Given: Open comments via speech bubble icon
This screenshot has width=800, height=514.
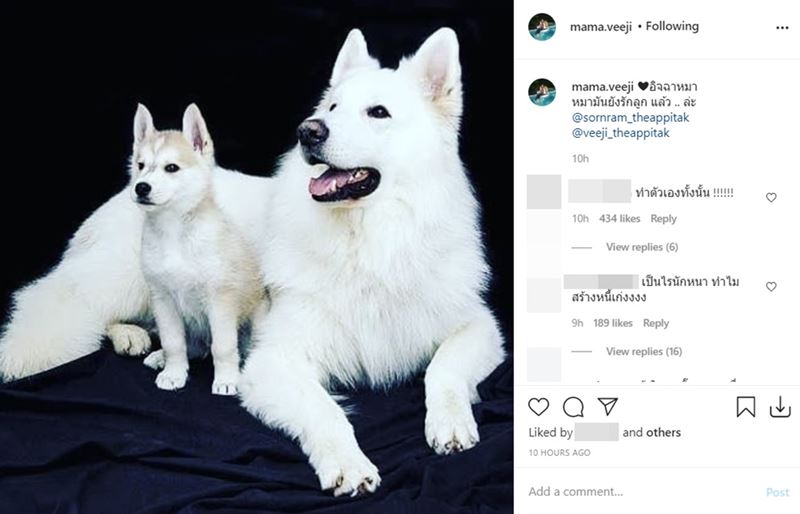Looking at the screenshot, I should [x=573, y=407].
